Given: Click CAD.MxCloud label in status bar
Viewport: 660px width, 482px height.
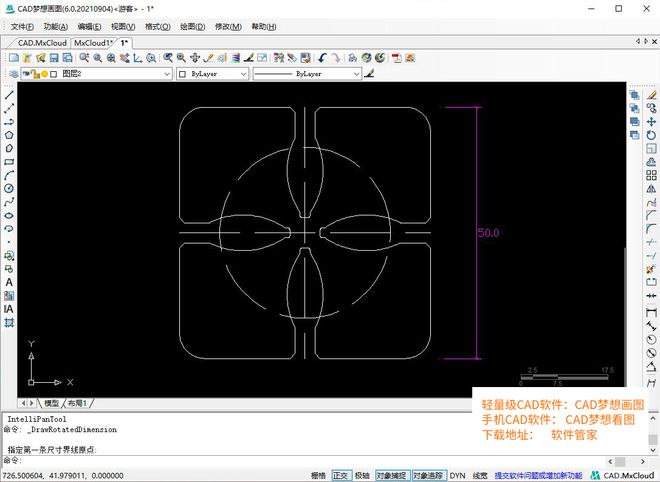Looking at the screenshot, I should (627, 476).
